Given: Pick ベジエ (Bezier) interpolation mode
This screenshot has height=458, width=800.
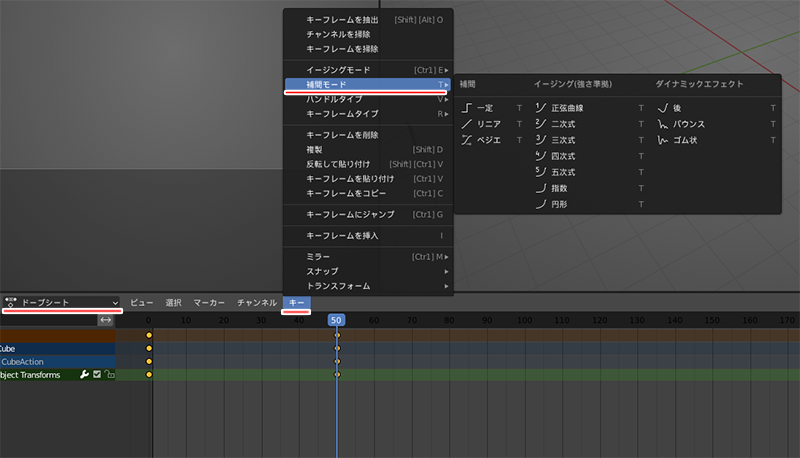Looking at the screenshot, I should (x=488, y=140).
